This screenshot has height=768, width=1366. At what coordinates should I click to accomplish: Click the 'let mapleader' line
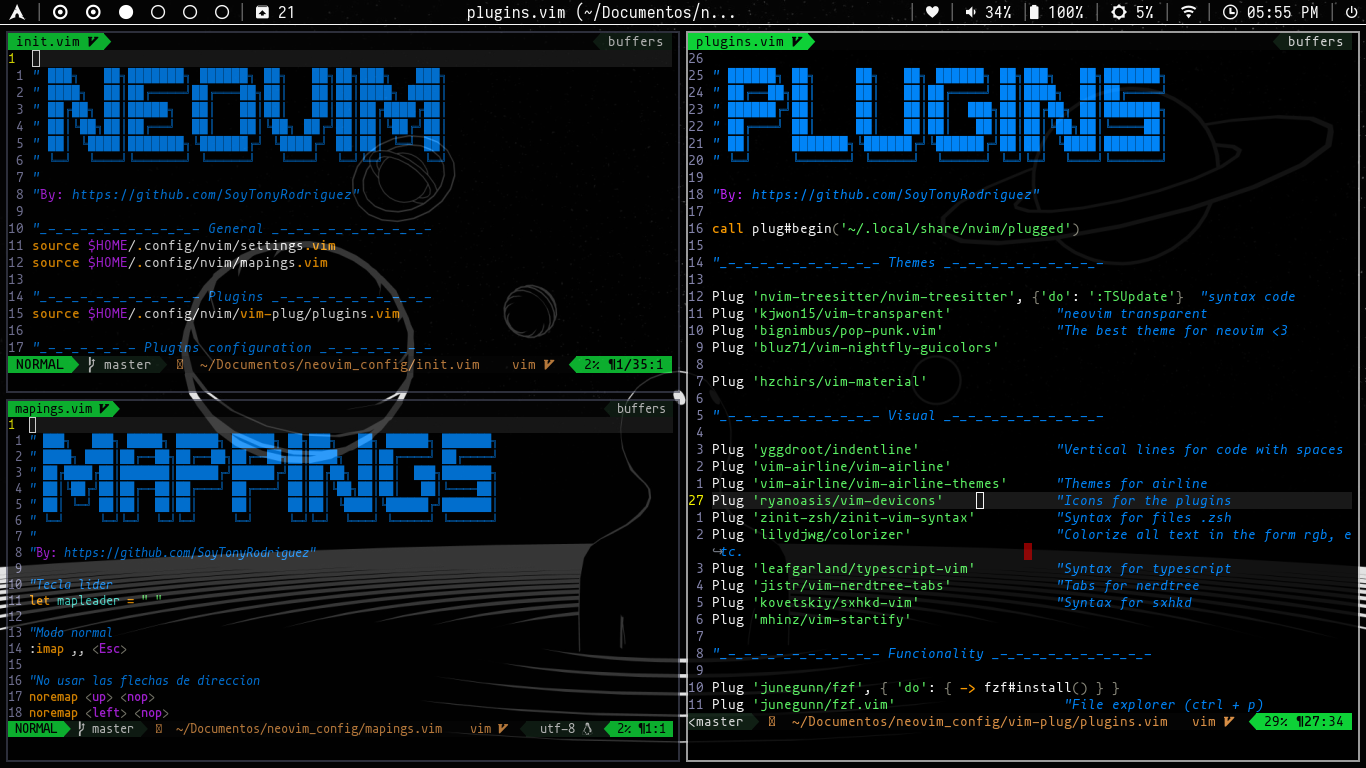[95, 600]
